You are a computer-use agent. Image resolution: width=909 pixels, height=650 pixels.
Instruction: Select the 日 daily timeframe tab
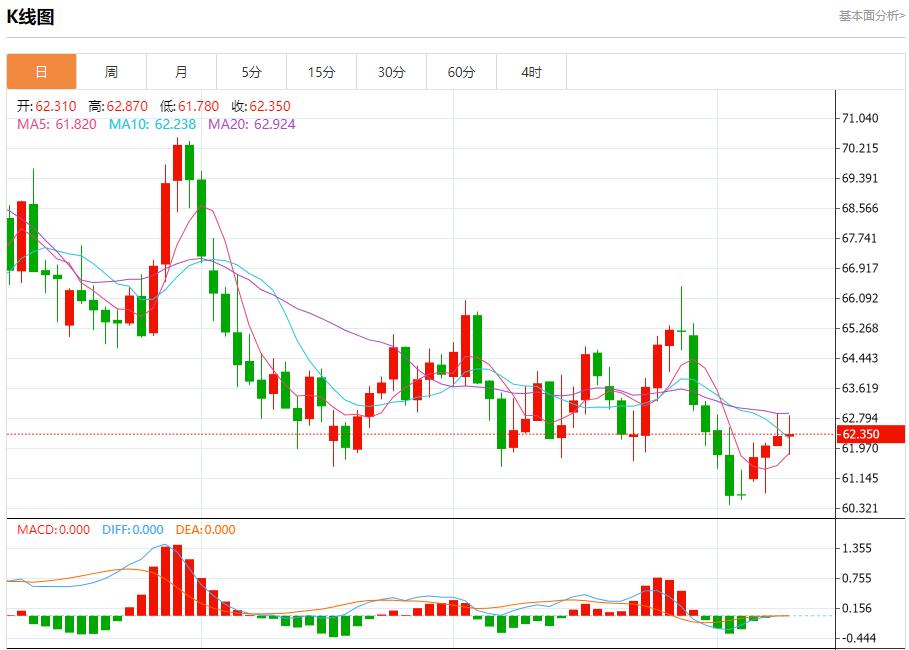click(x=41, y=71)
